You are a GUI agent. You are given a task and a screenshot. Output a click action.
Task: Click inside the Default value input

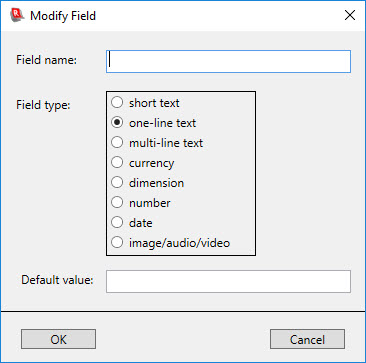[228, 282]
